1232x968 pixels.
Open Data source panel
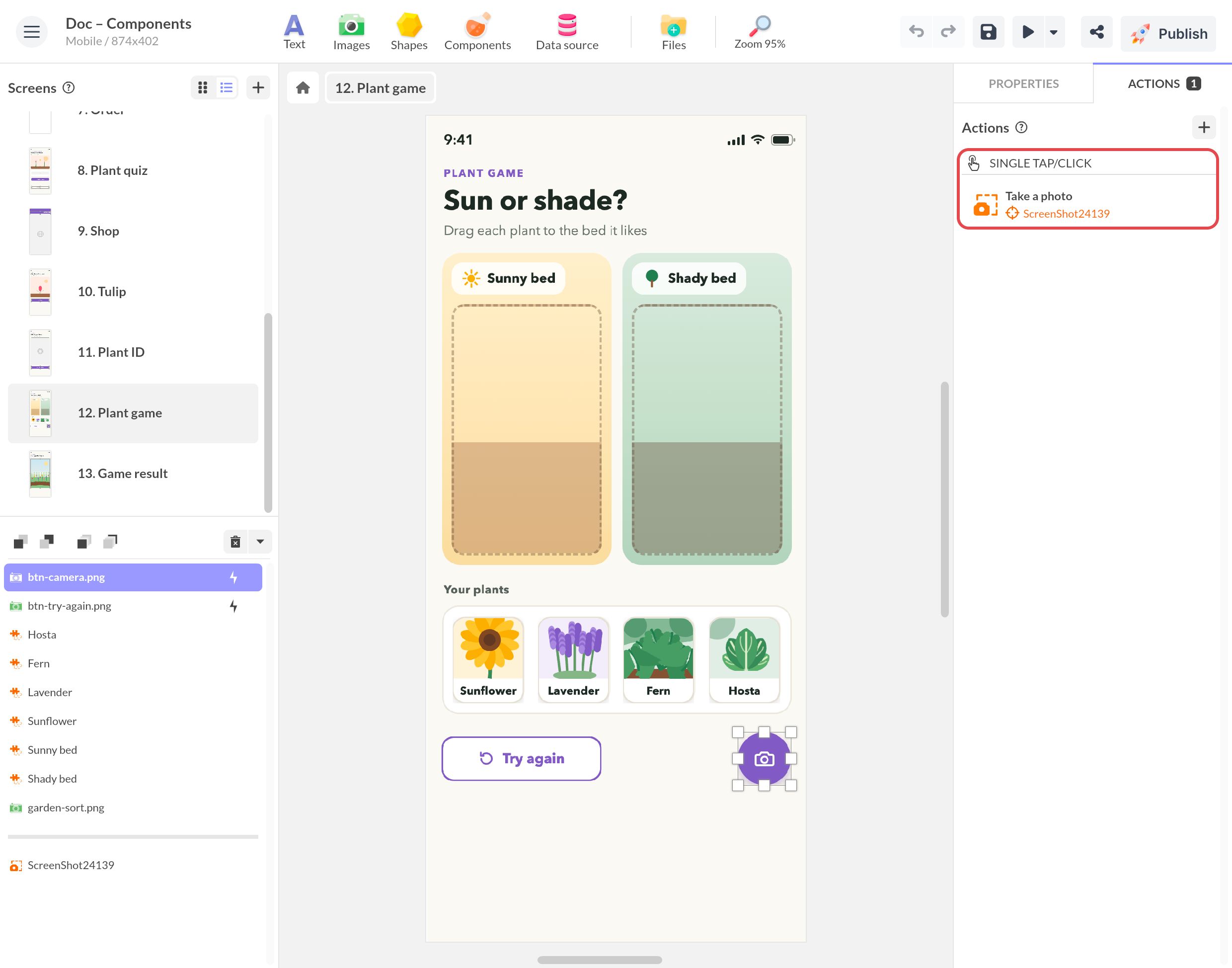(566, 32)
